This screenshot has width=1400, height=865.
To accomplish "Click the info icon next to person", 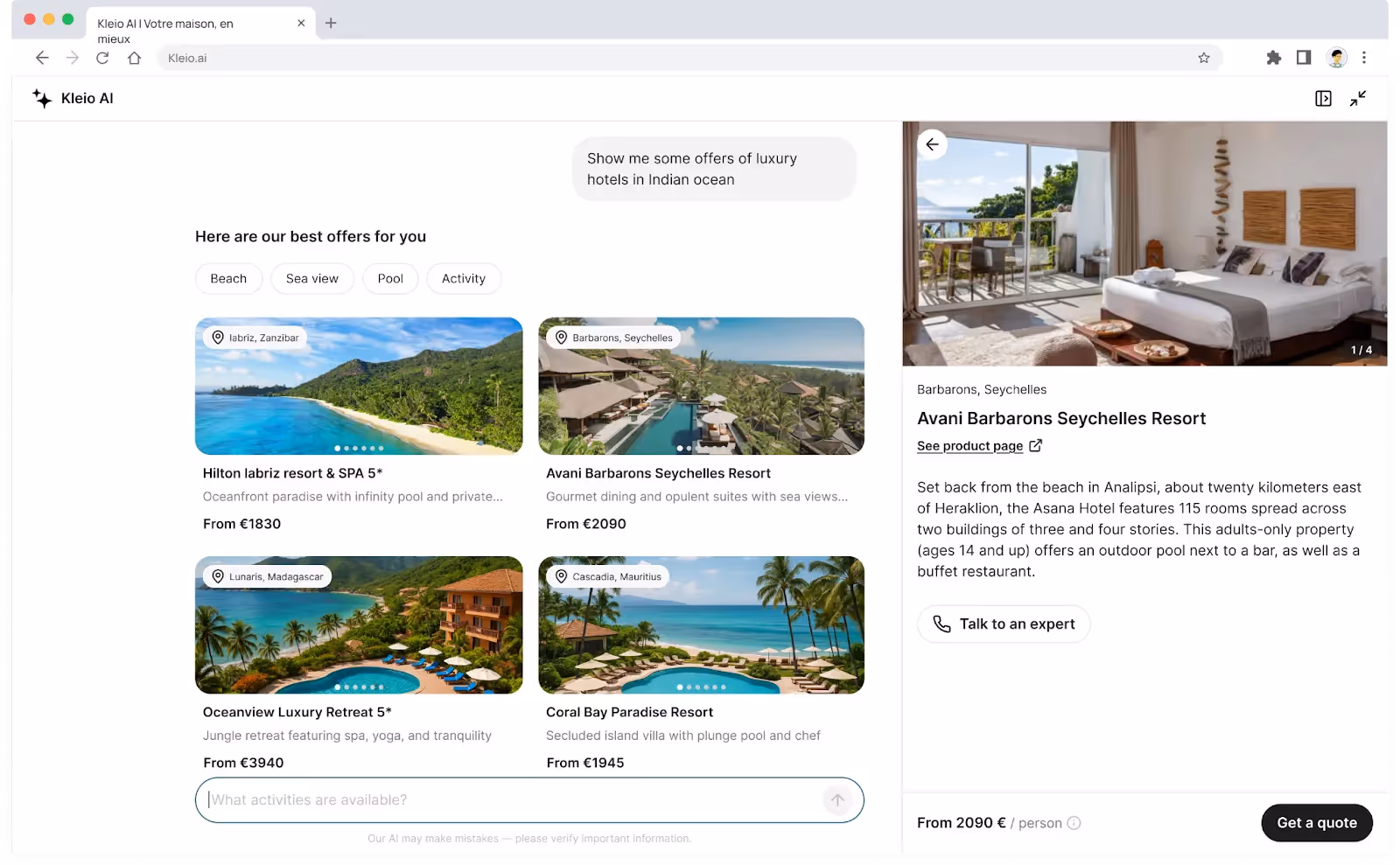I will tap(1074, 823).
